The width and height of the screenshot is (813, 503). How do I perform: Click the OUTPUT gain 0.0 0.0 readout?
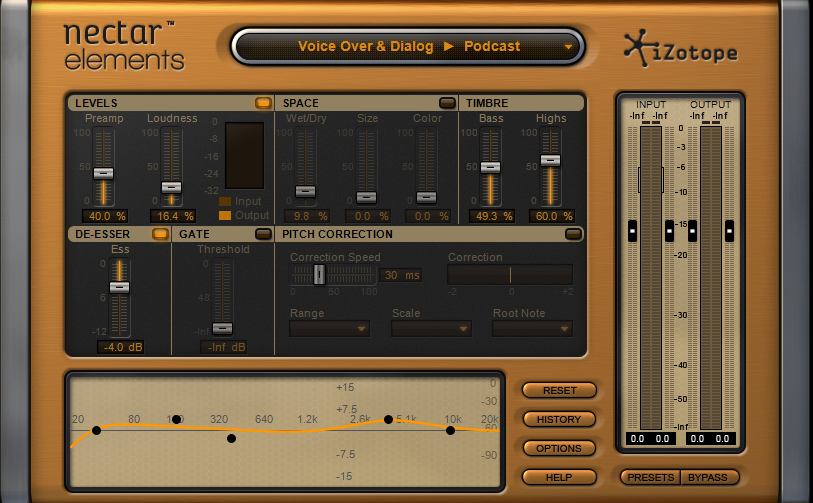(x=710, y=439)
